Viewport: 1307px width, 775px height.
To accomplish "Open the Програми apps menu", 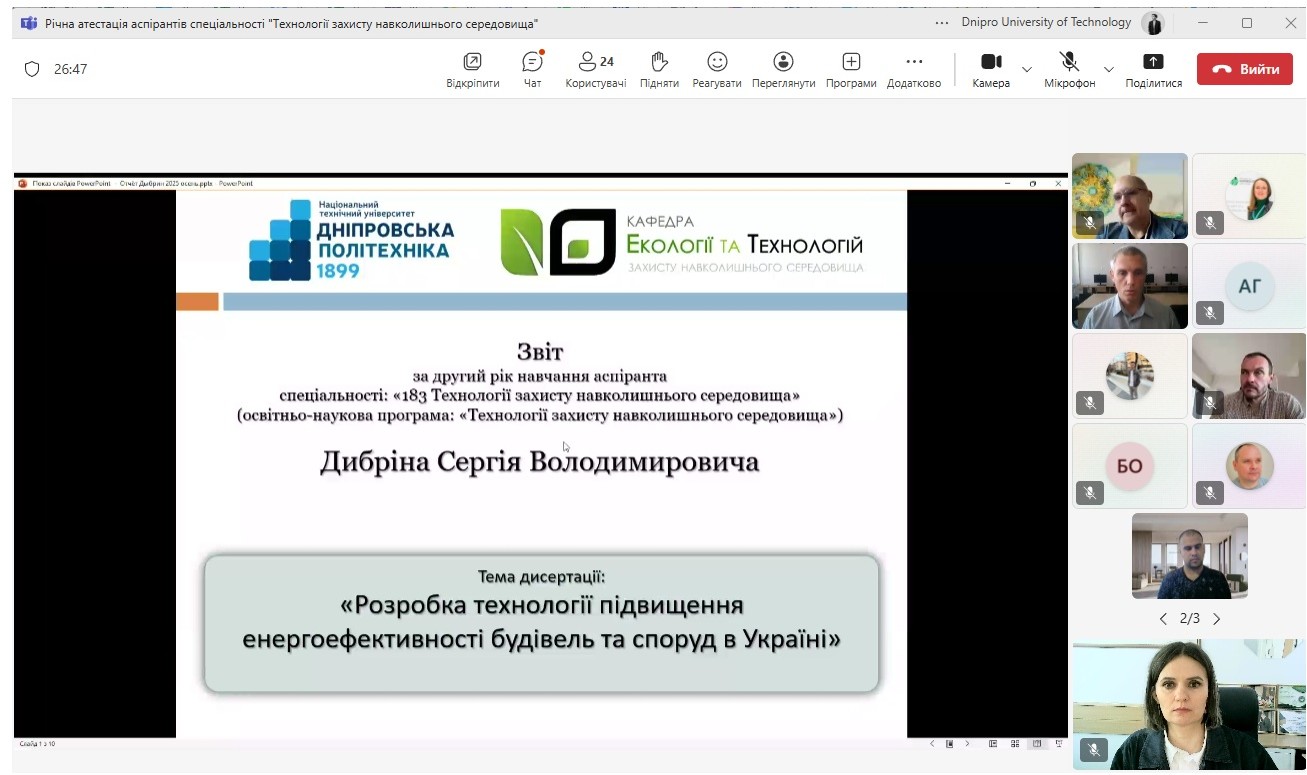I will coord(851,69).
